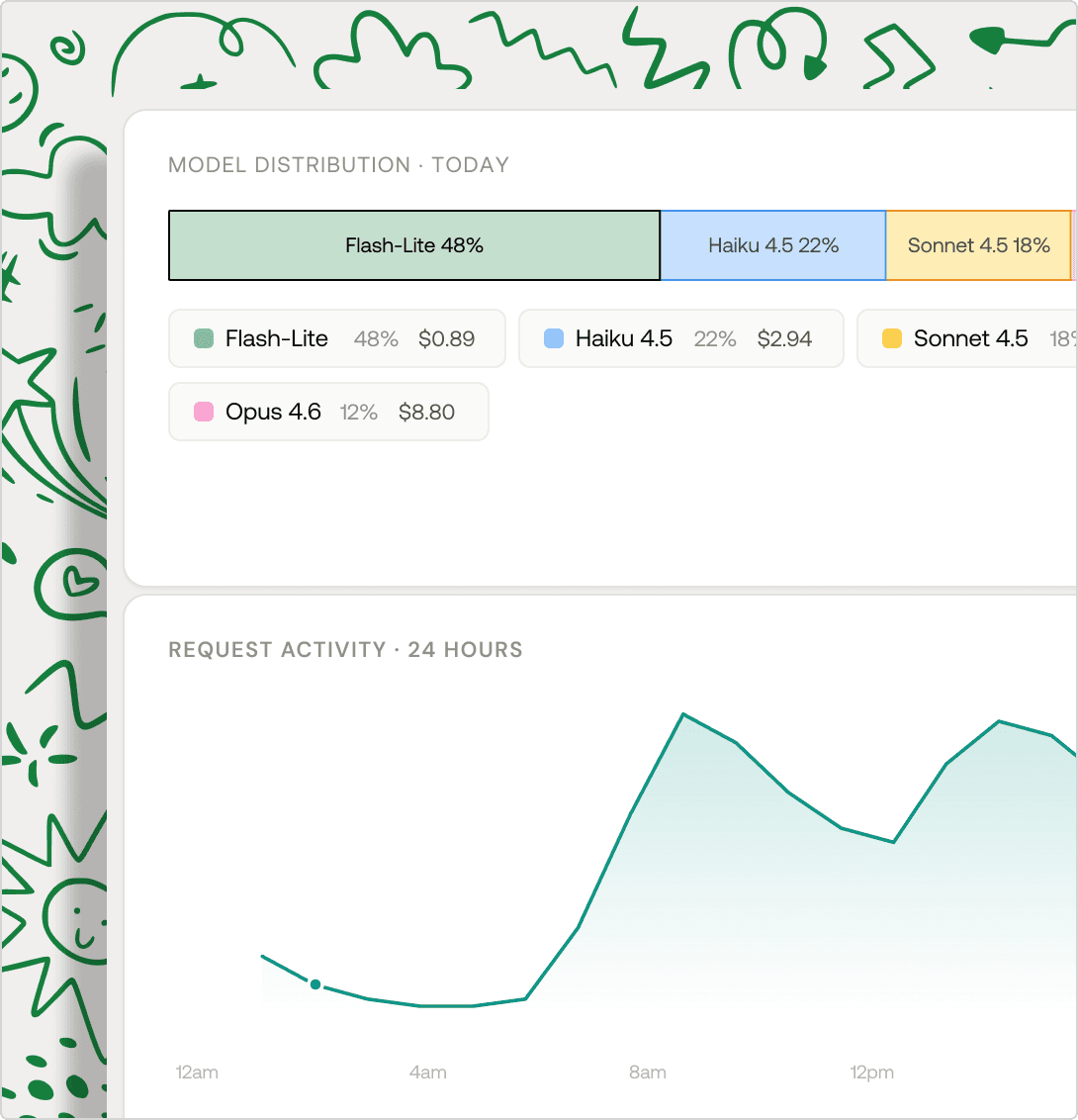The height and width of the screenshot is (1120, 1078).
Task: Click the highlighted data point on the activity line
Action: click(x=315, y=984)
